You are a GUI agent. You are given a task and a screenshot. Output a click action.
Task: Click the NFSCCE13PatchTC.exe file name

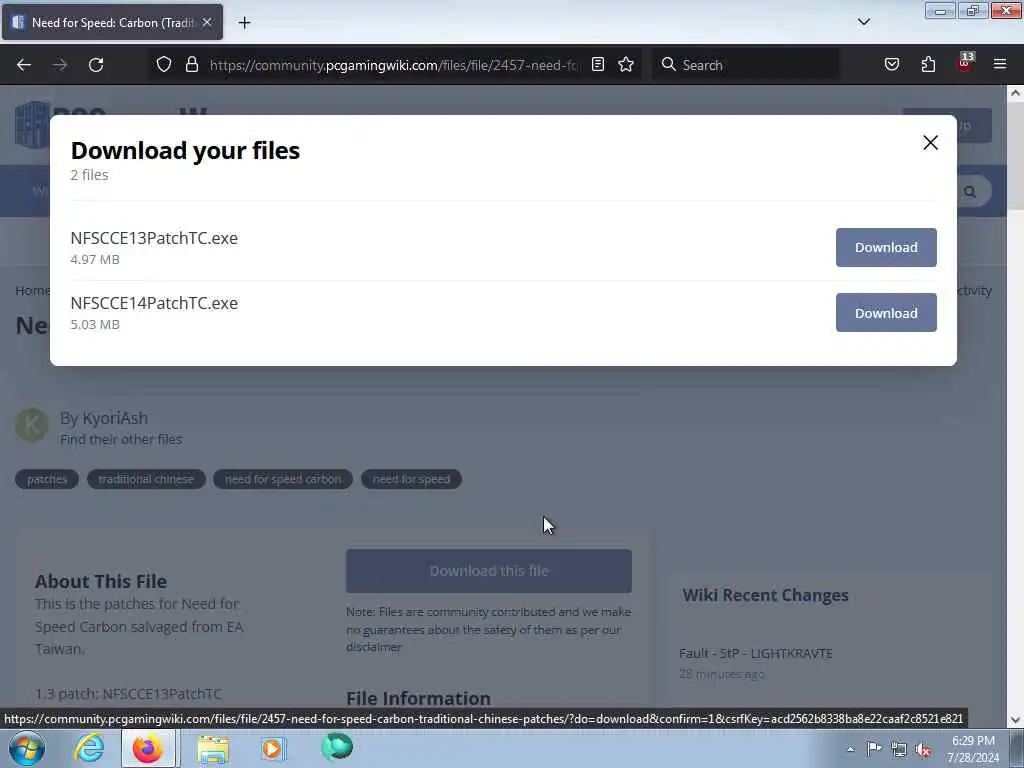154,238
